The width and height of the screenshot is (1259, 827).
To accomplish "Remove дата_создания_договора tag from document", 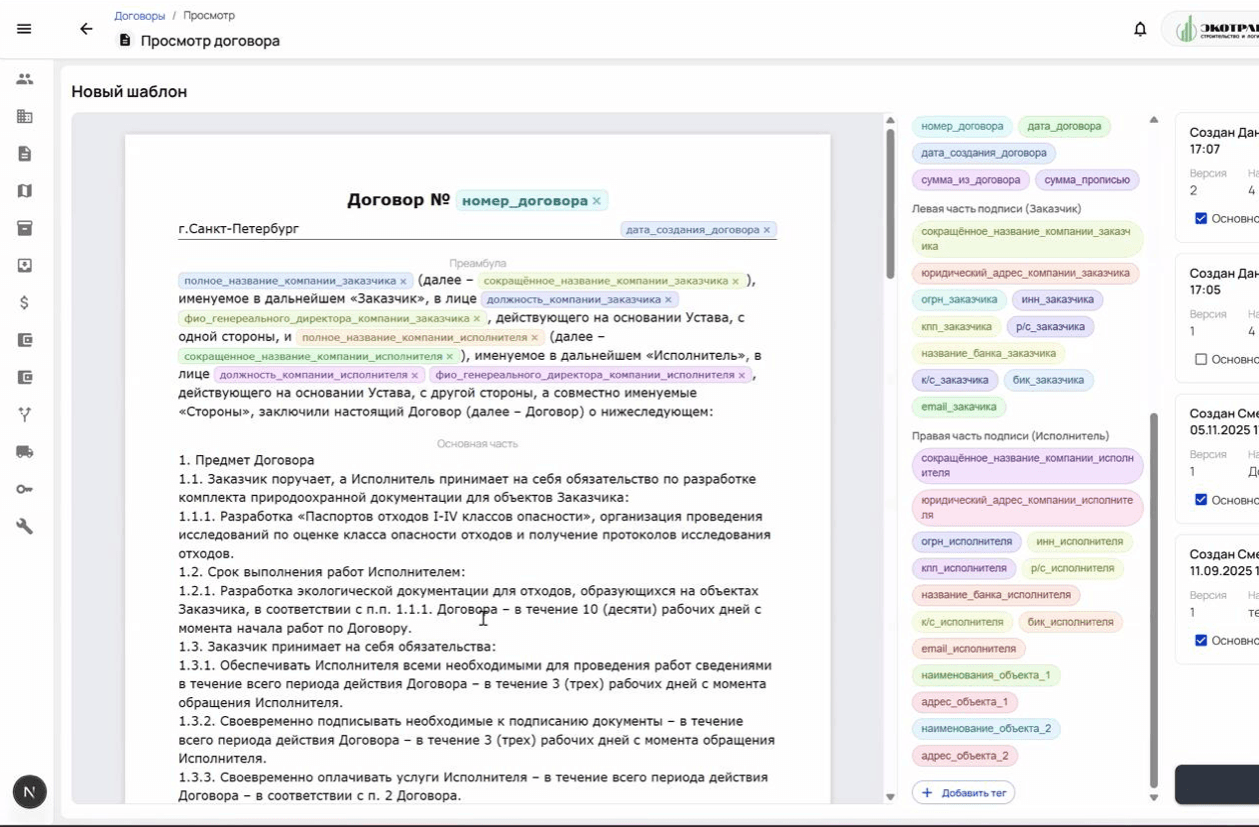I will (x=767, y=230).
